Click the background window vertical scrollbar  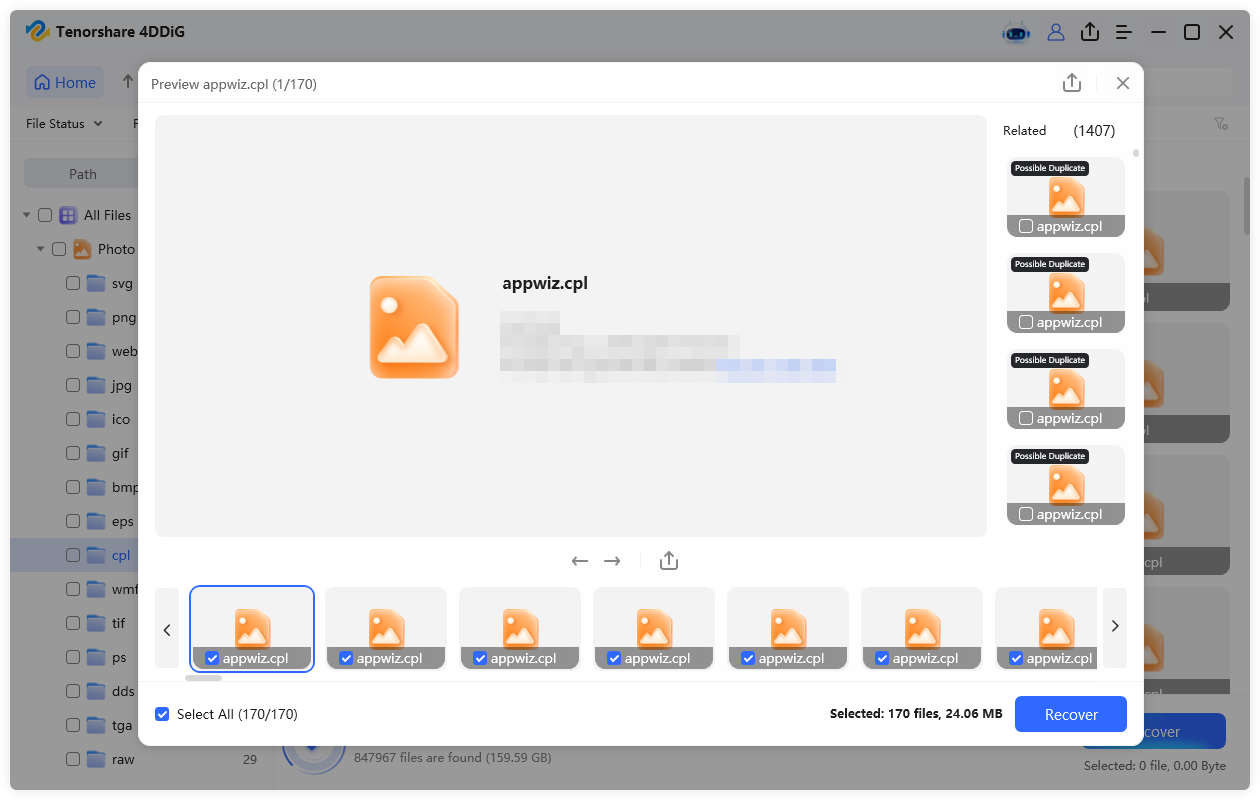point(1246,206)
